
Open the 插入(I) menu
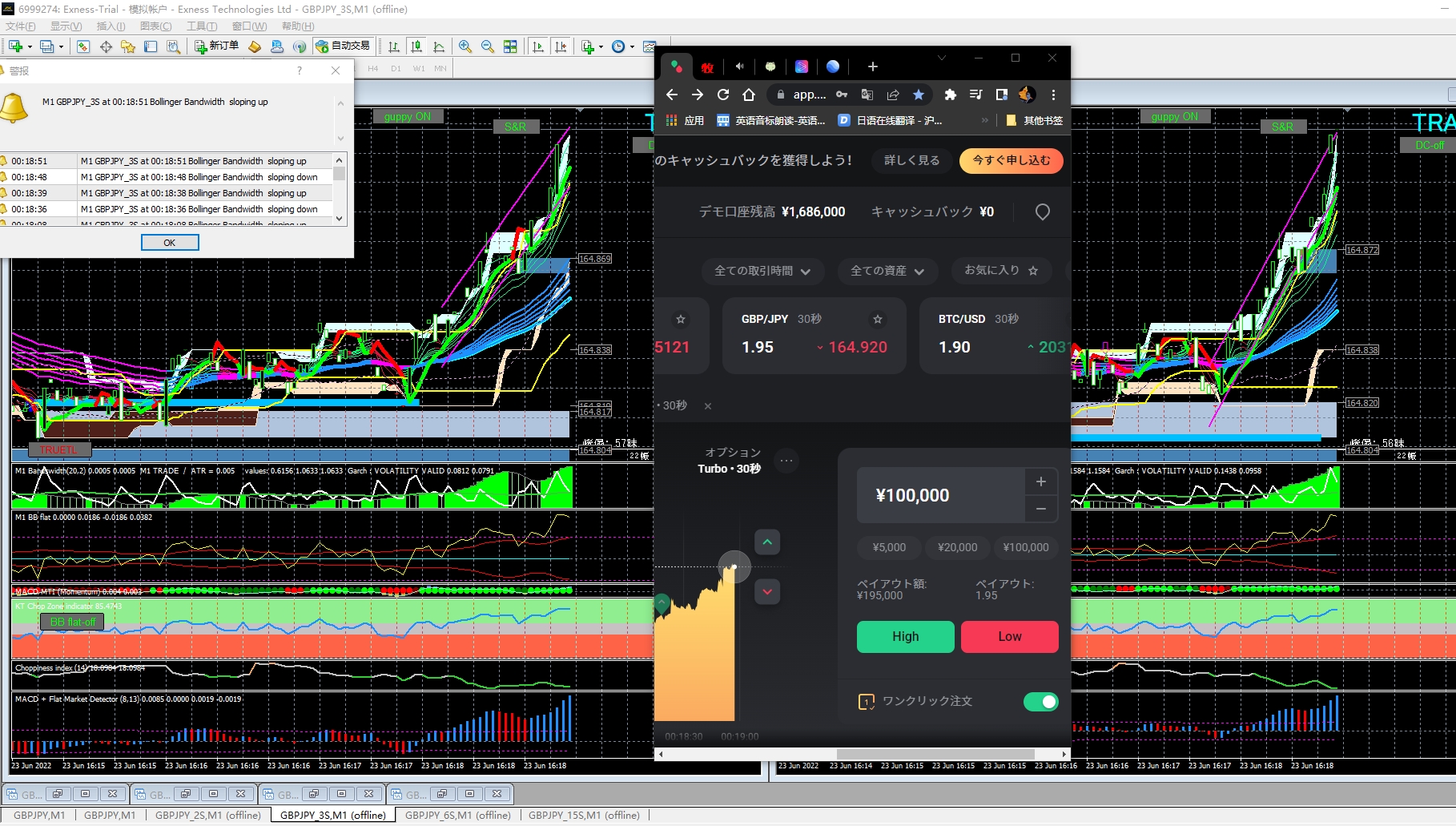pyautogui.click(x=111, y=26)
